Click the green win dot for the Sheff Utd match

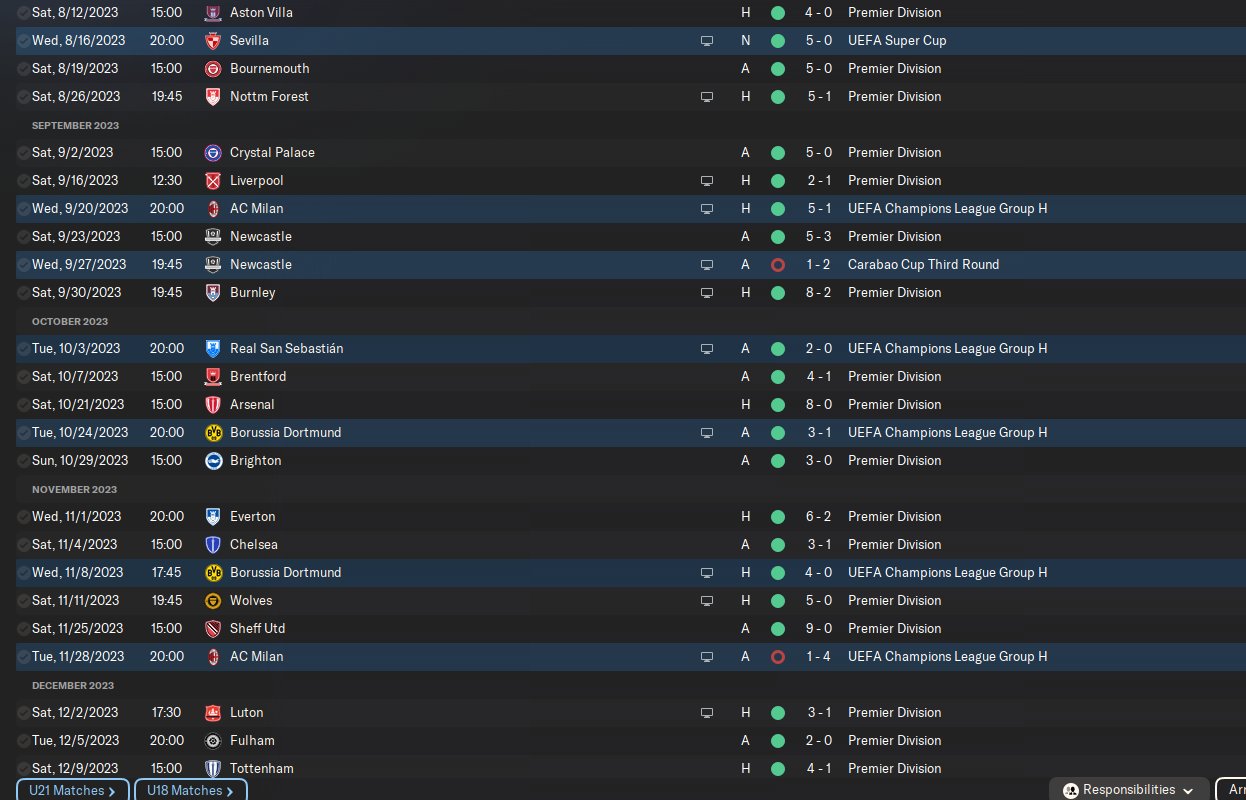778,629
